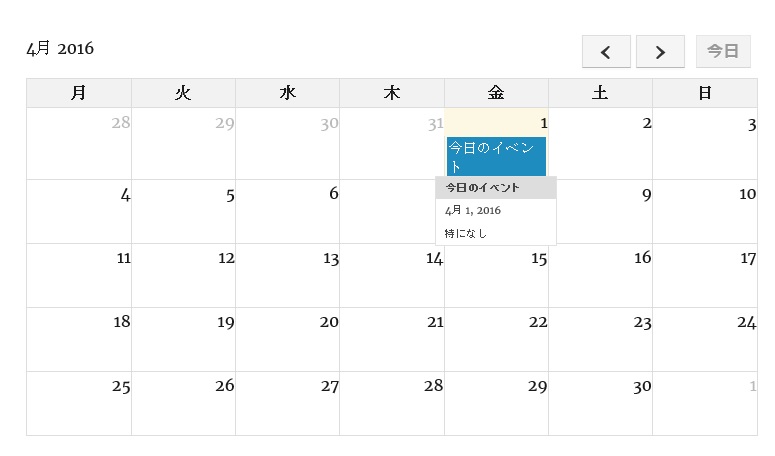
Task: Click the 4月 2016 month title
Action: (x=60, y=49)
